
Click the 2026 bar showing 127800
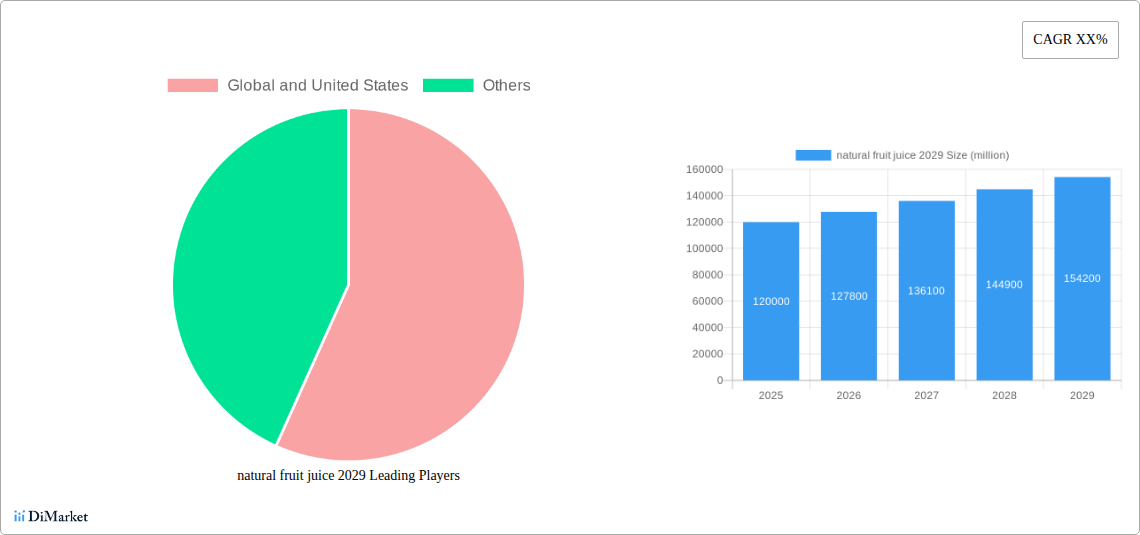tap(849, 296)
